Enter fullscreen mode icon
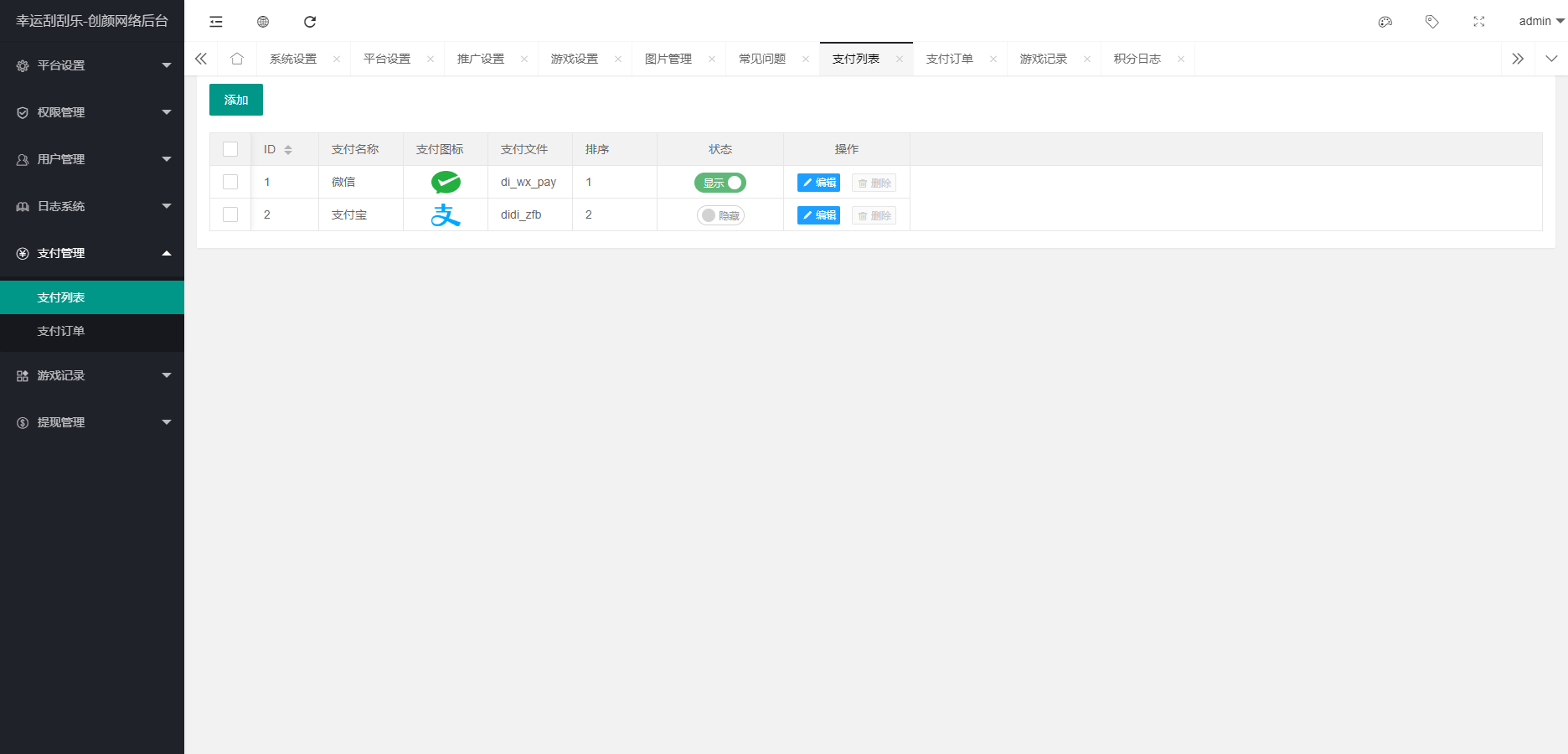Screen dimensions: 1568x754 coord(1479,22)
